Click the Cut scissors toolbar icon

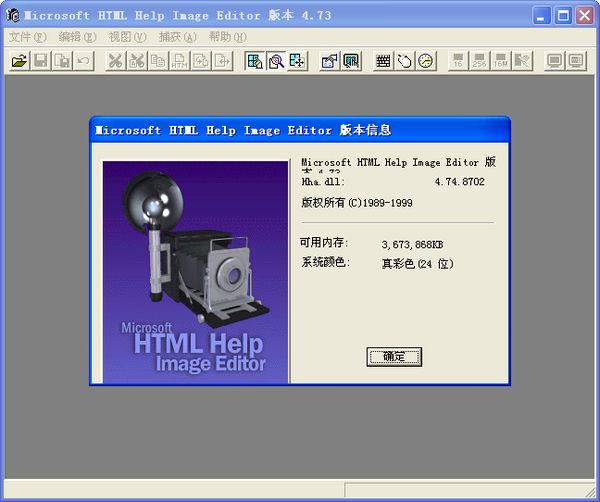(x=115, y=61)
